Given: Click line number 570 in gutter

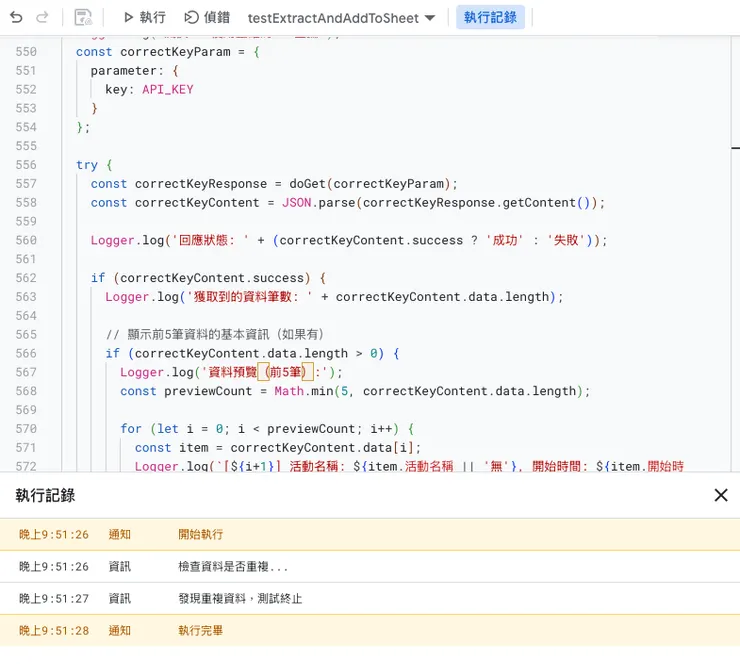Looking at the screenshot, I should coord(26,429).
